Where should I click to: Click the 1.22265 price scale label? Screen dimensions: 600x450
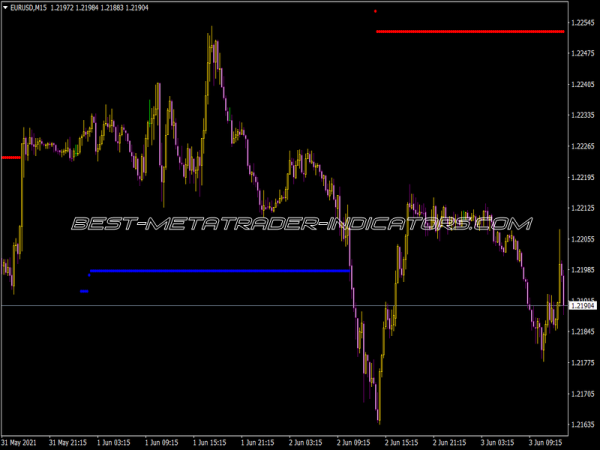pyautogui.click(x=581, y=147)
